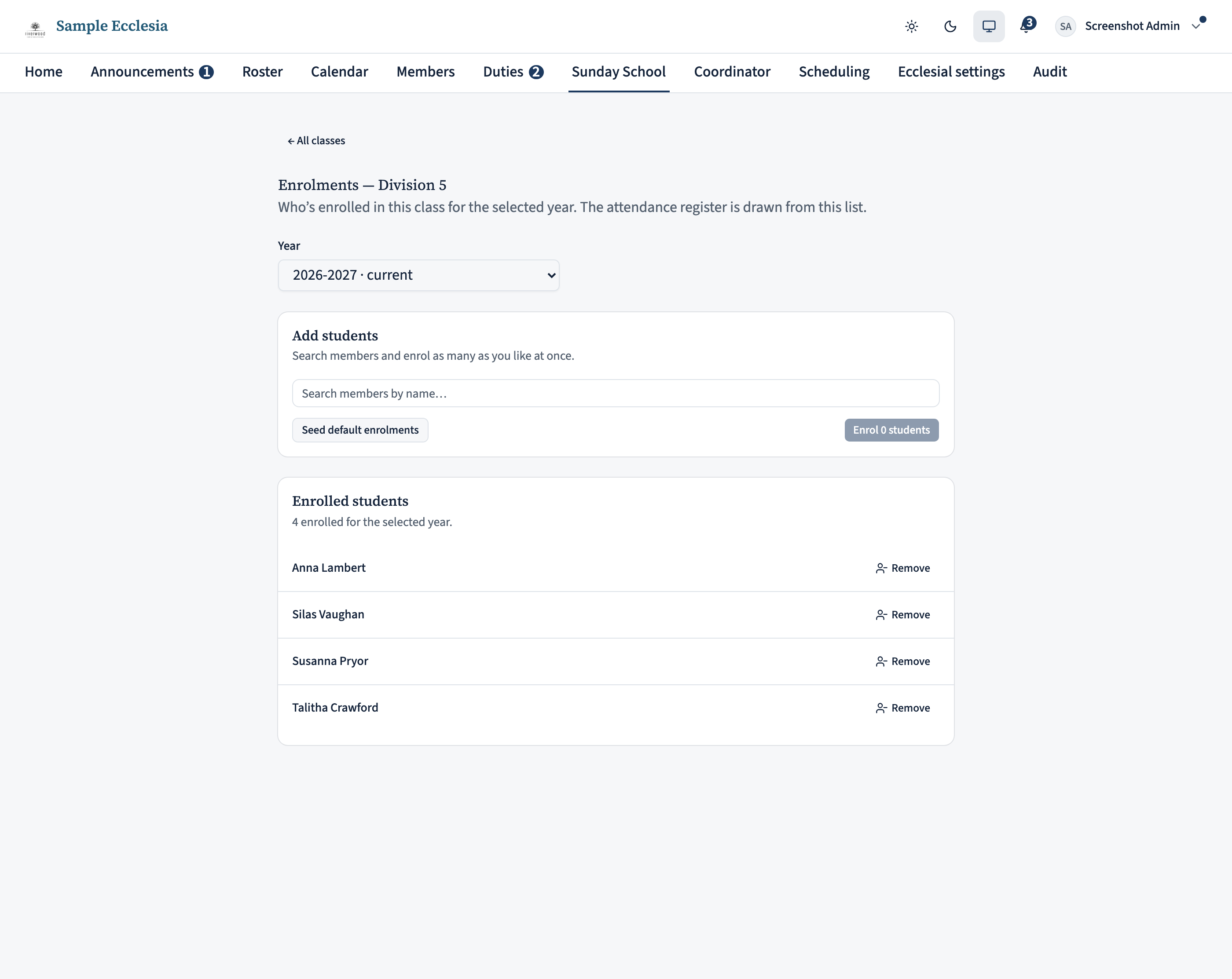
Task: Open the Scheduling tab
Action: click(834, 72)
